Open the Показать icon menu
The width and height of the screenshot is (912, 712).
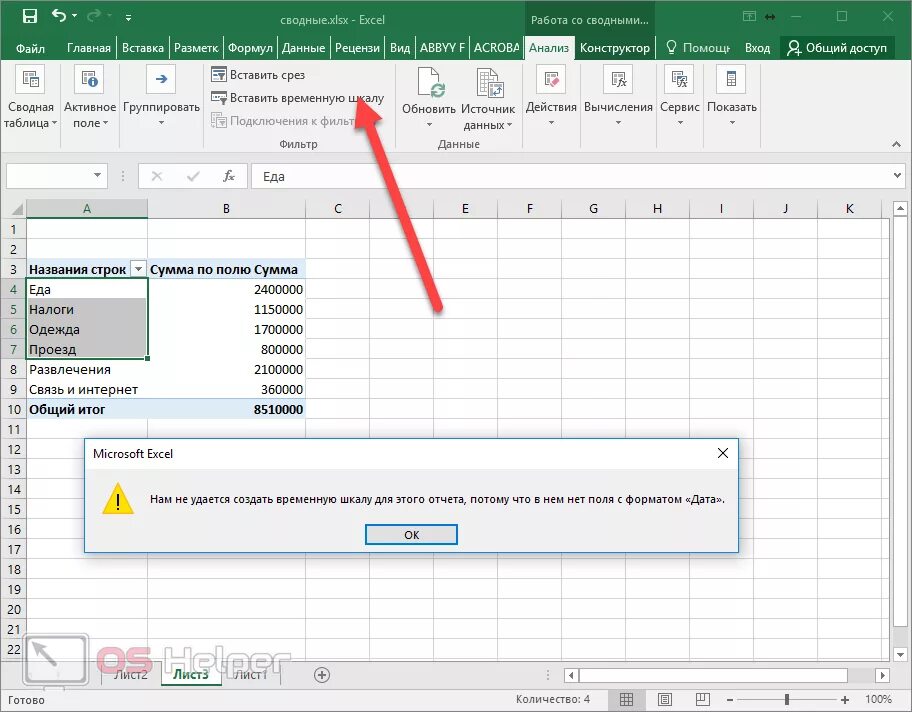(732, 79)
